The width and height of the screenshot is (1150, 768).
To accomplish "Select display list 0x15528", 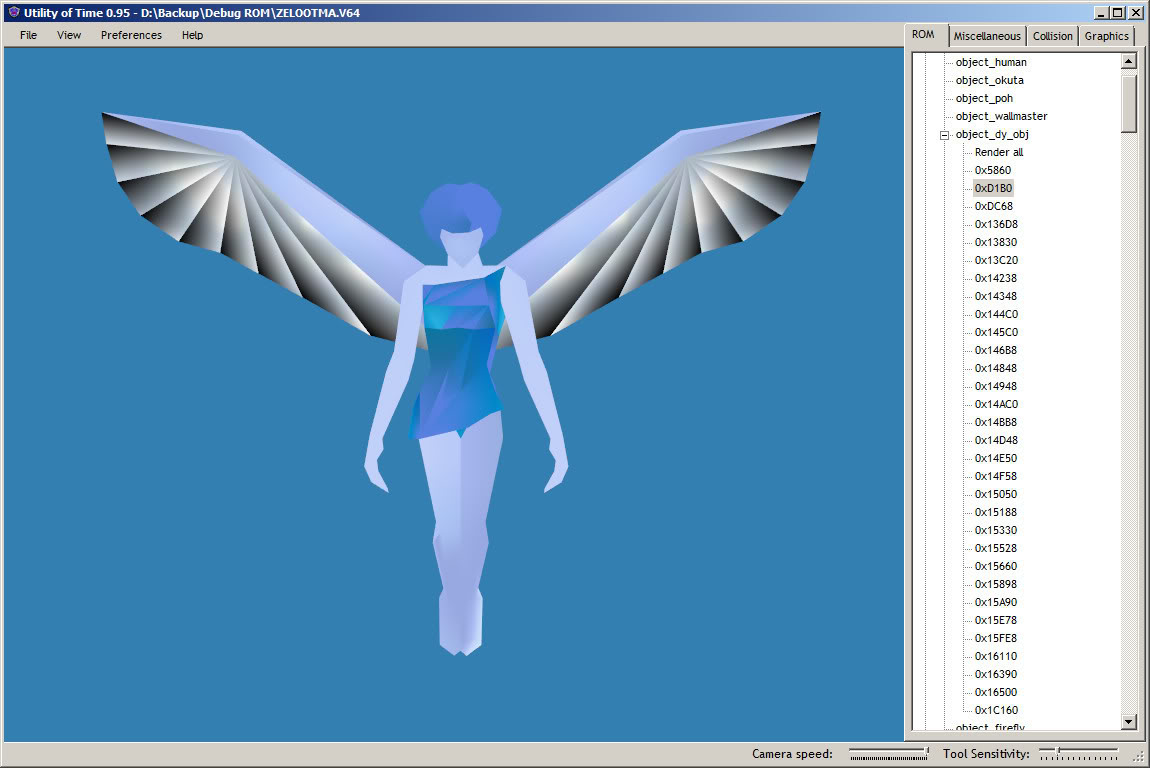I will (x=996, y=548).
